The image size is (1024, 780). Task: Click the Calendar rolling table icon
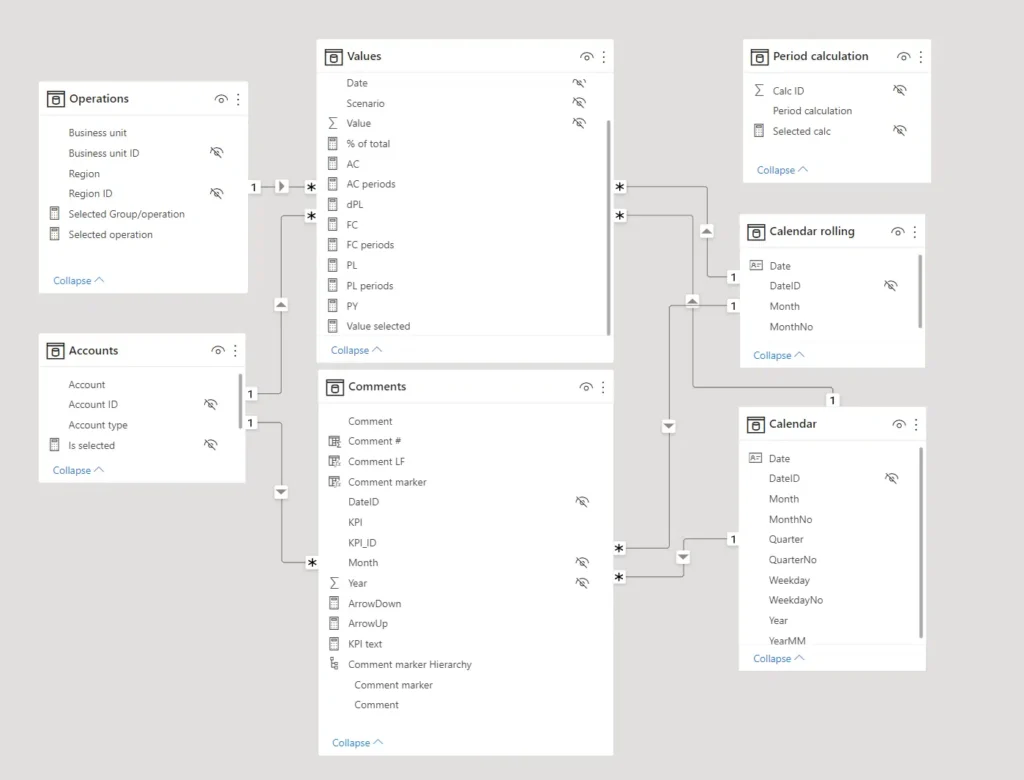tap(756, 232)
